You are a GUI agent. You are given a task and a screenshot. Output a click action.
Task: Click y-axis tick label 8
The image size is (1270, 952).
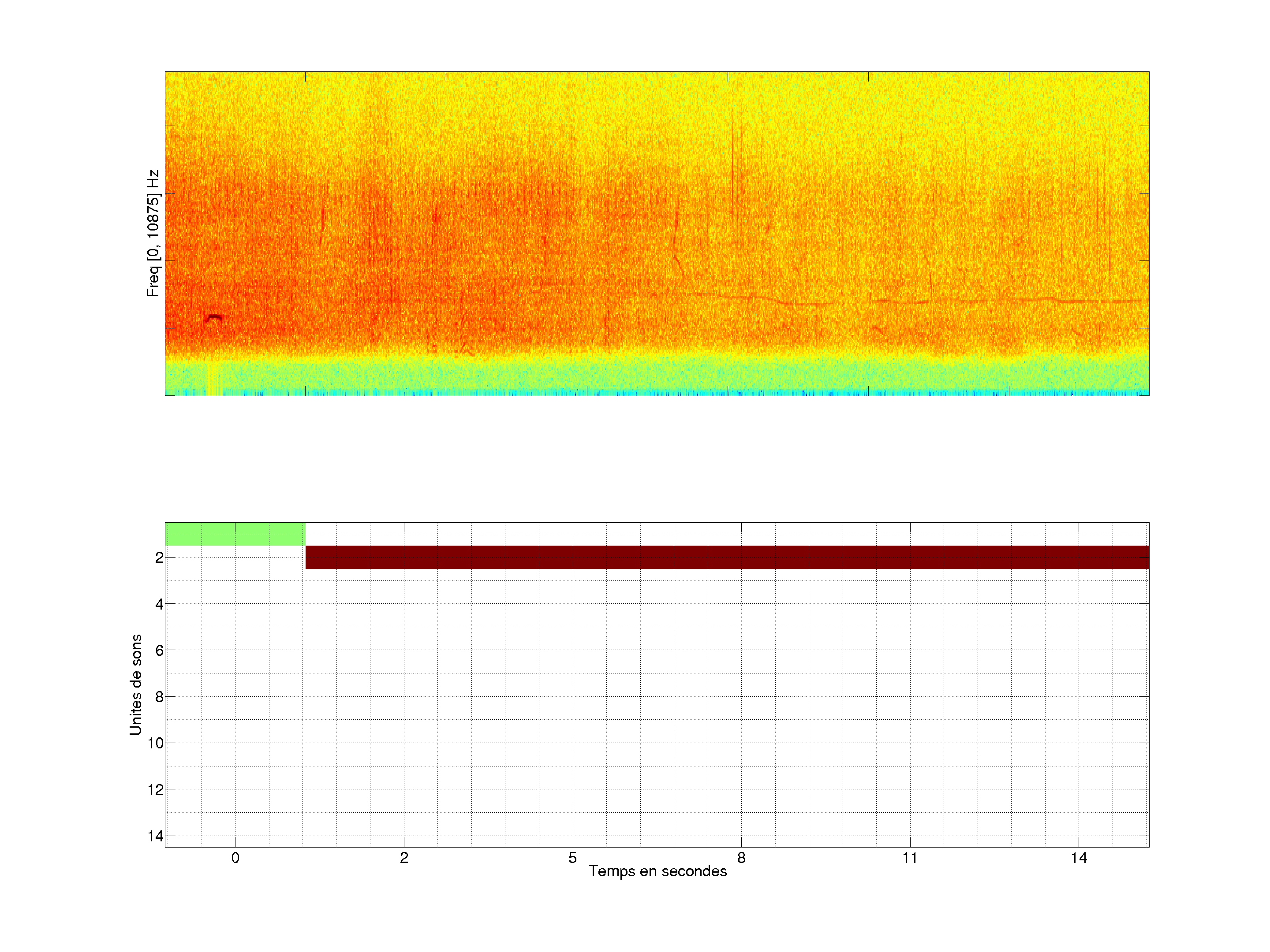(159, 697)
